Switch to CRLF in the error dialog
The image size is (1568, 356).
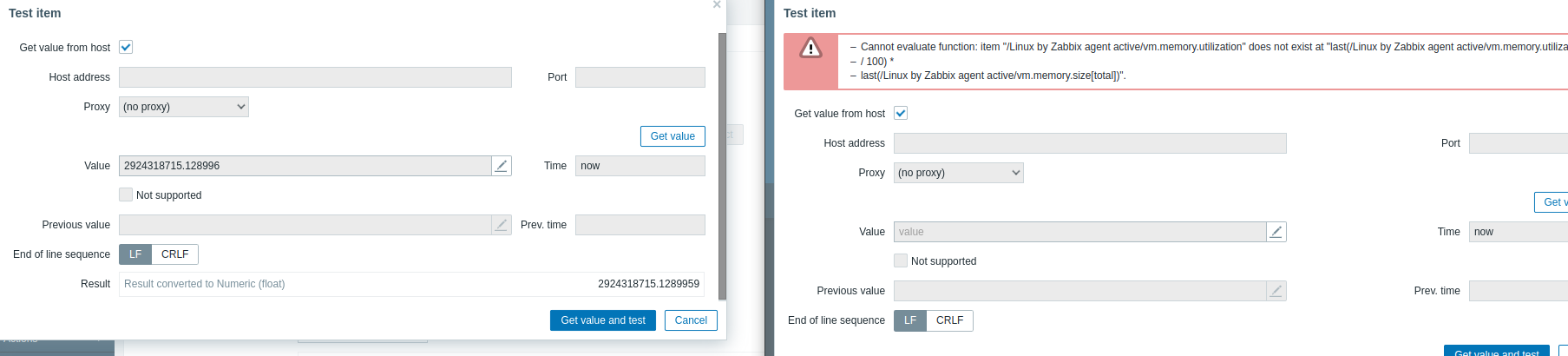tap(949, 320)
